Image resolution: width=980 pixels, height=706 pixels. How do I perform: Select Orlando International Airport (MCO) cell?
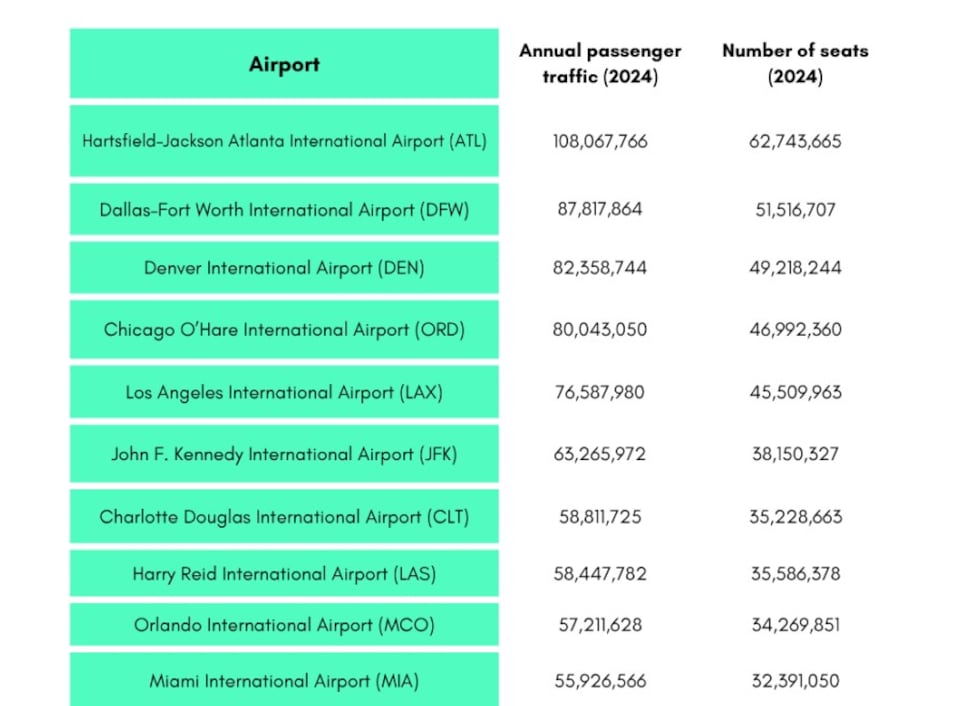(x=284, y=625)
